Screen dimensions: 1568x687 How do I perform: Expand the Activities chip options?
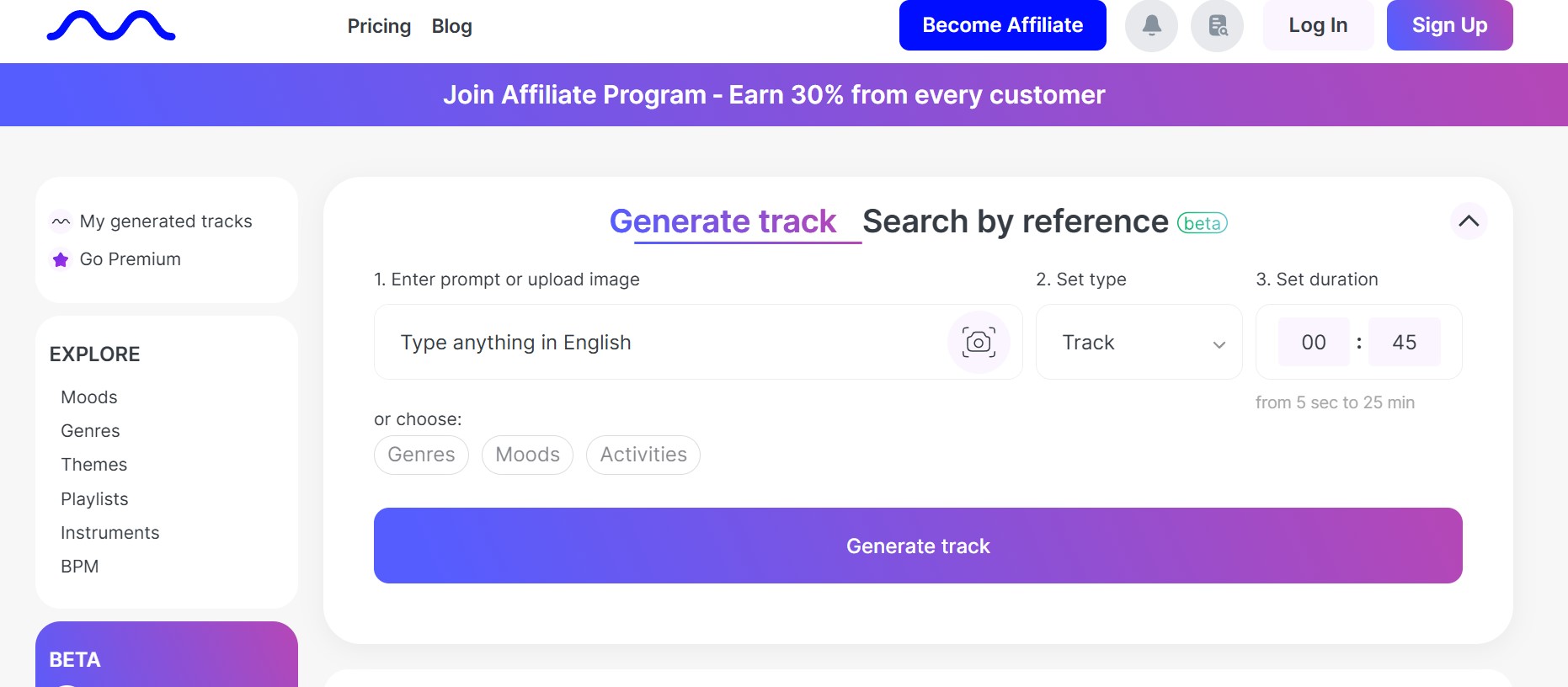[643, 455]
